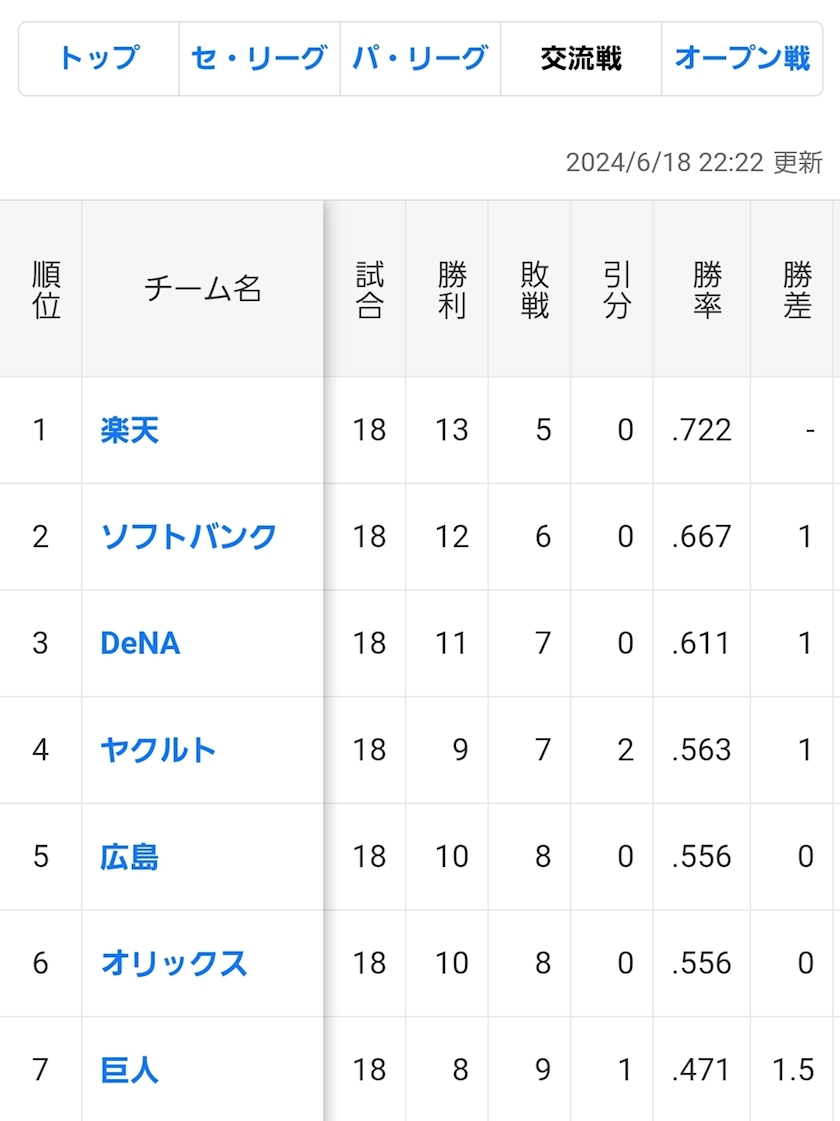840x1121 pixels.
Task: Select the 交流戦 tab
Action: pos(581,59)
